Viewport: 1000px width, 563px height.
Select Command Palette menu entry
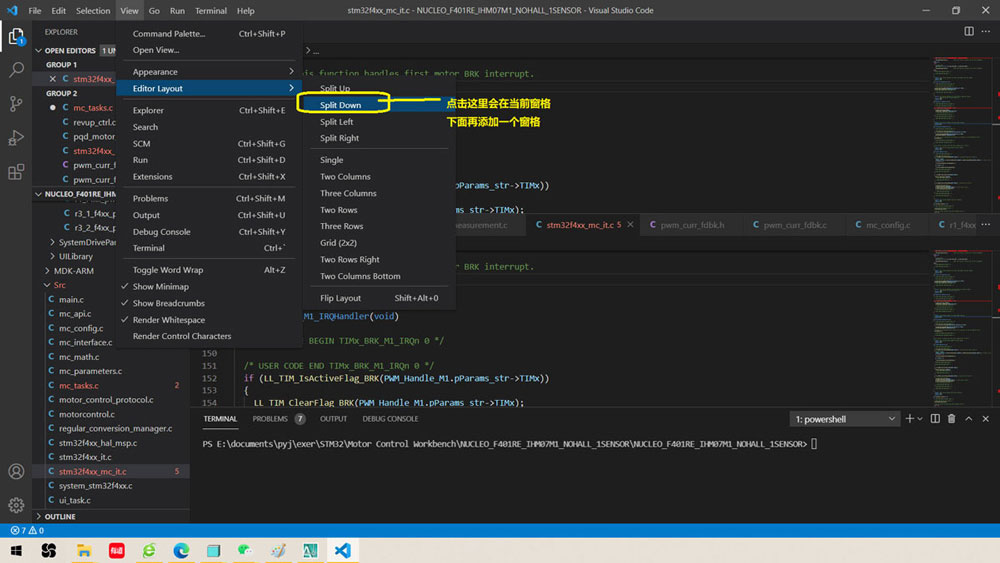(208, 33)
